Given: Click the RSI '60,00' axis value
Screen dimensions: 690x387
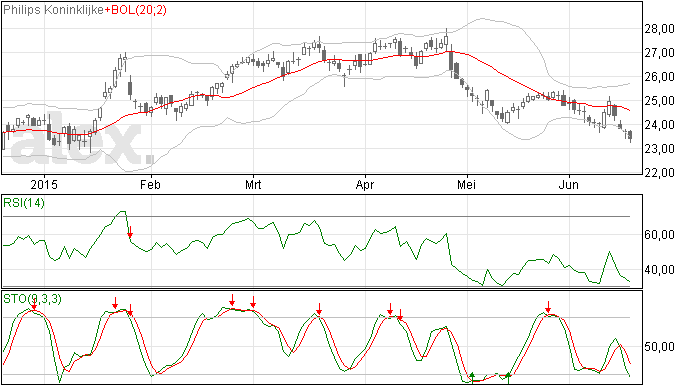Looking at the screenshot, I should pyautogui.click(x=659, y=235).
